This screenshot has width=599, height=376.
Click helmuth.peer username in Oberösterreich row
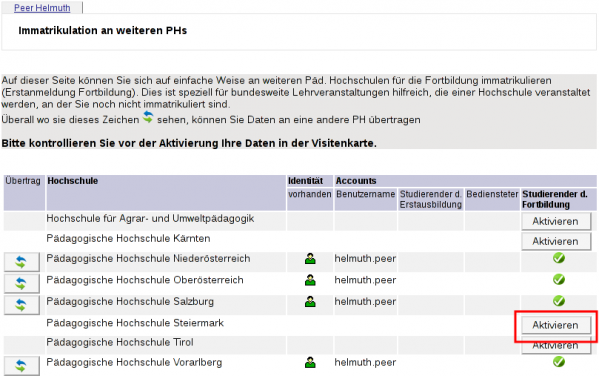365,280
